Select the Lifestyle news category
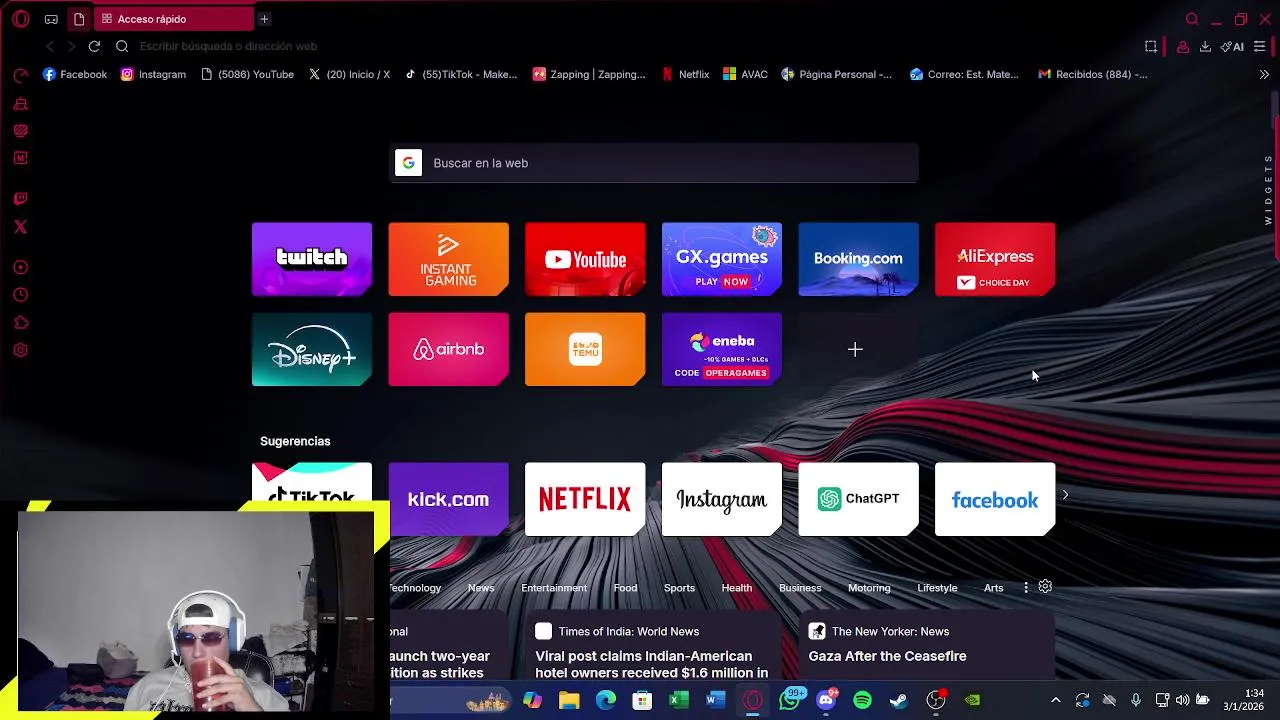The width and height of the screenshot is (1280, 720). pos(937,588)
